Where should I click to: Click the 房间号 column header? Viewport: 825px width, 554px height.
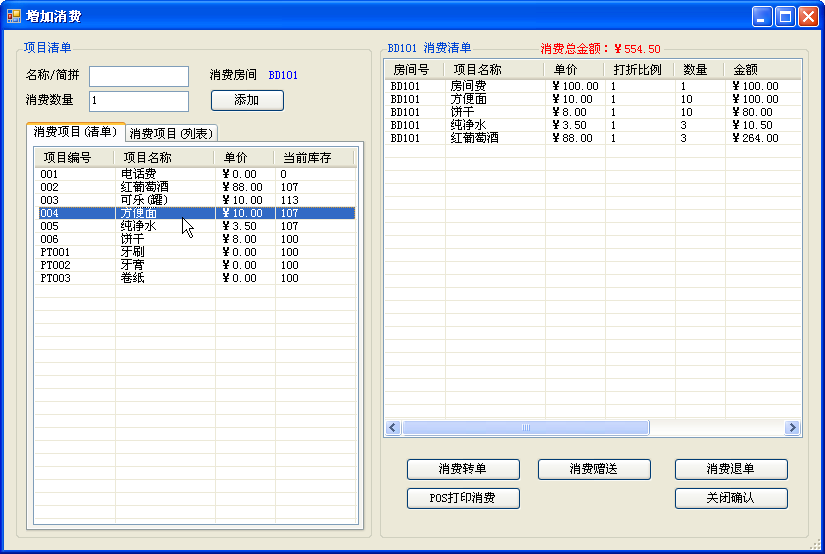(415, 70)
